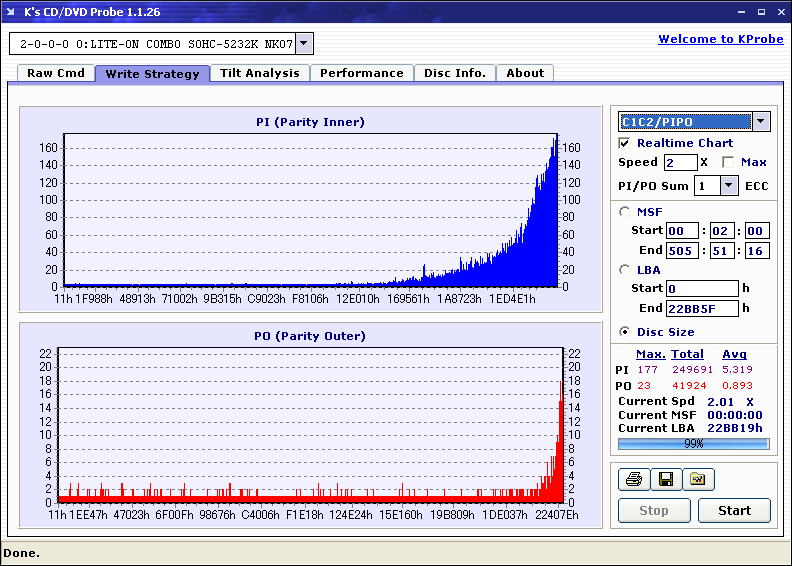Click the MSF Start seconds field showing 02

pyautogui.click(x=722, y=231)
